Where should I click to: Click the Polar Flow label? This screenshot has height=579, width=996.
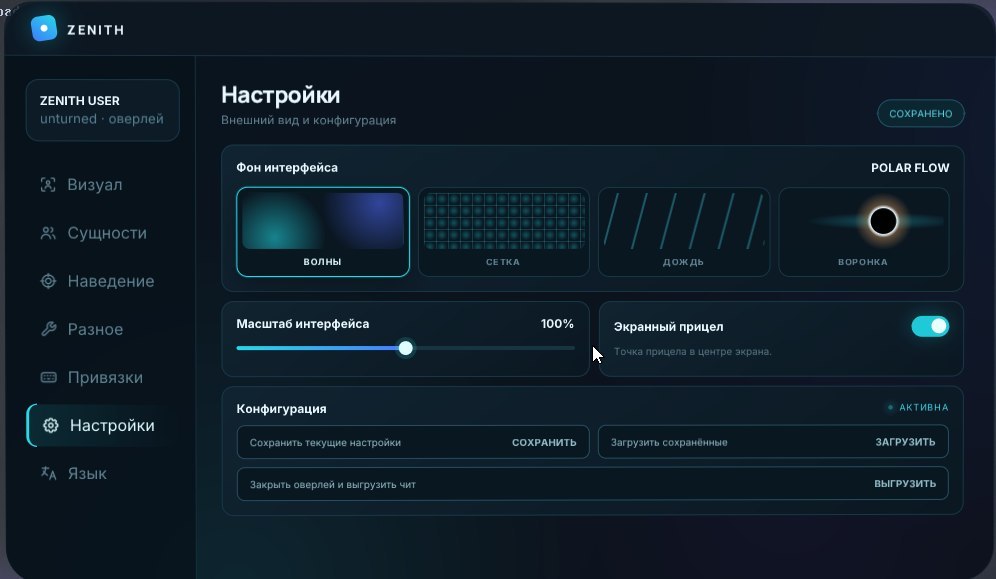click(910, 168)
